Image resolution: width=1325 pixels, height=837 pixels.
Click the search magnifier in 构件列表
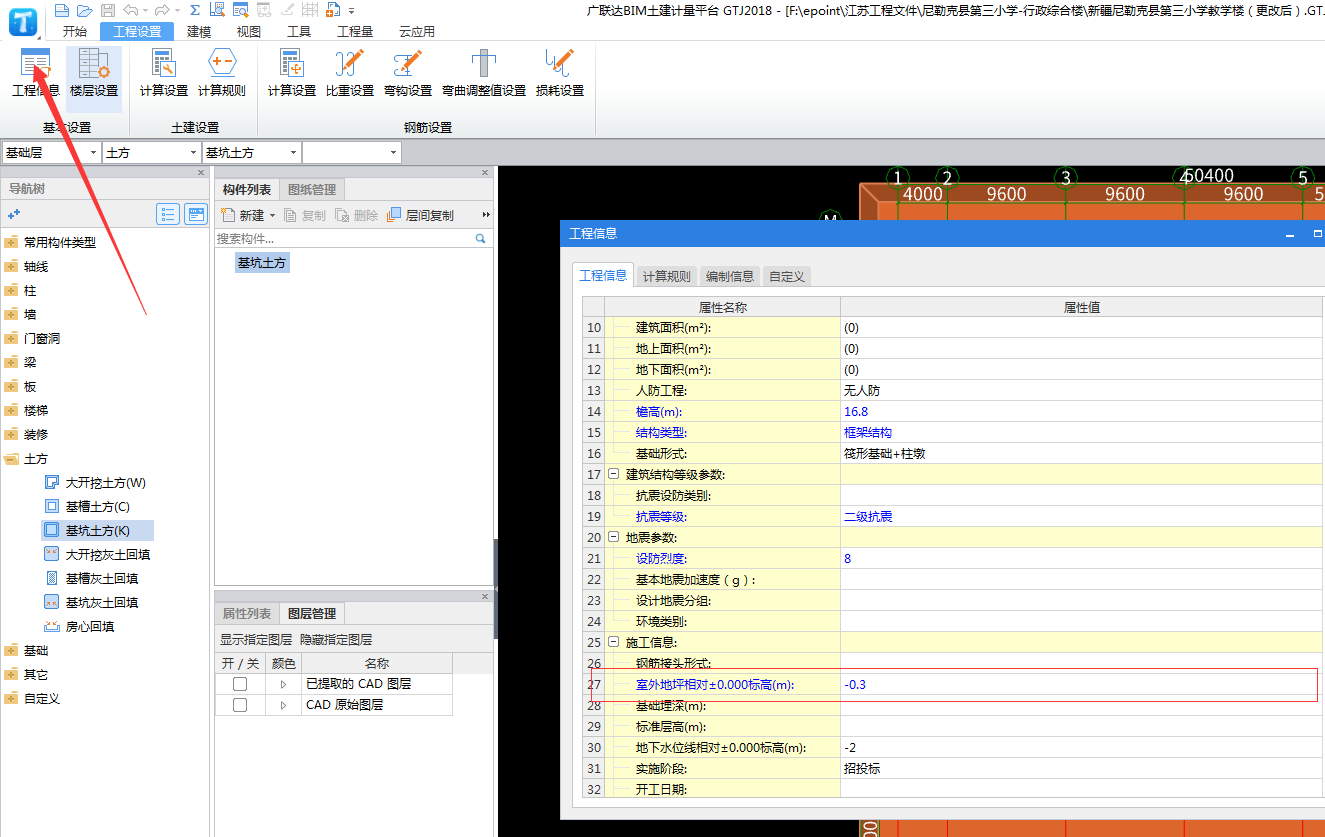[480, 239]
